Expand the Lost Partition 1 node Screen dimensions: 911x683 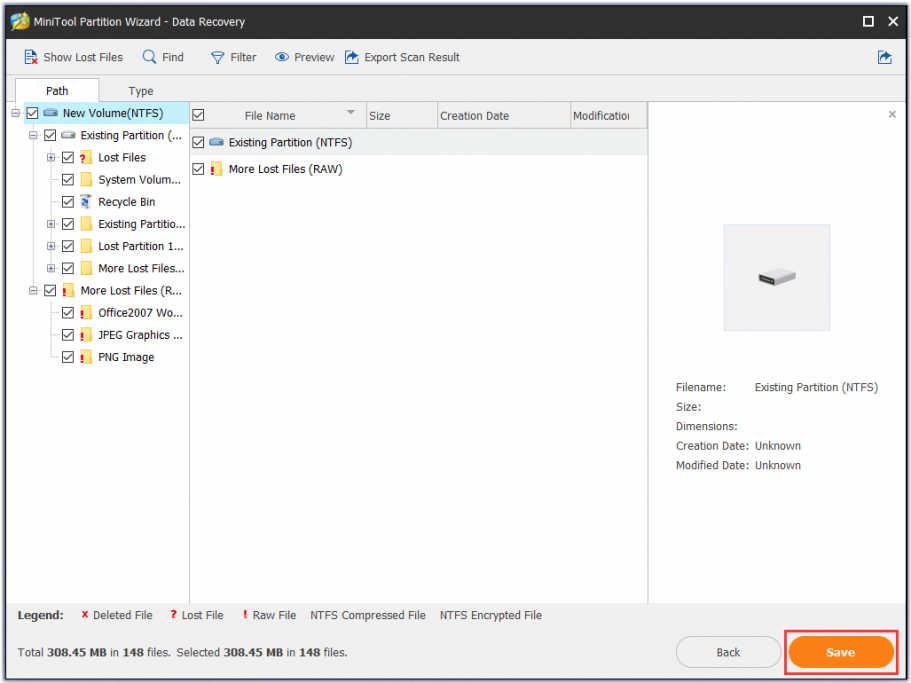point(51,246)
